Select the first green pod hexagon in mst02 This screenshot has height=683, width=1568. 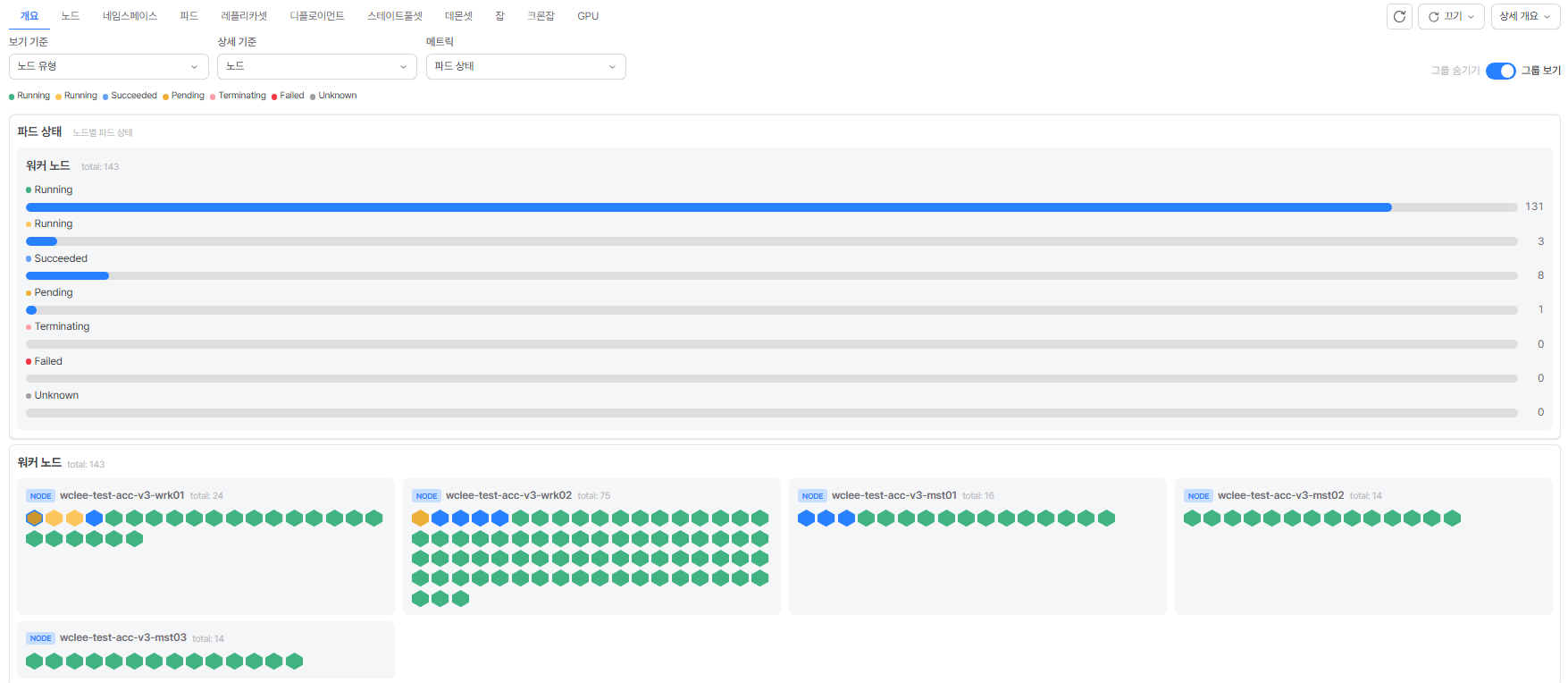1193,518
